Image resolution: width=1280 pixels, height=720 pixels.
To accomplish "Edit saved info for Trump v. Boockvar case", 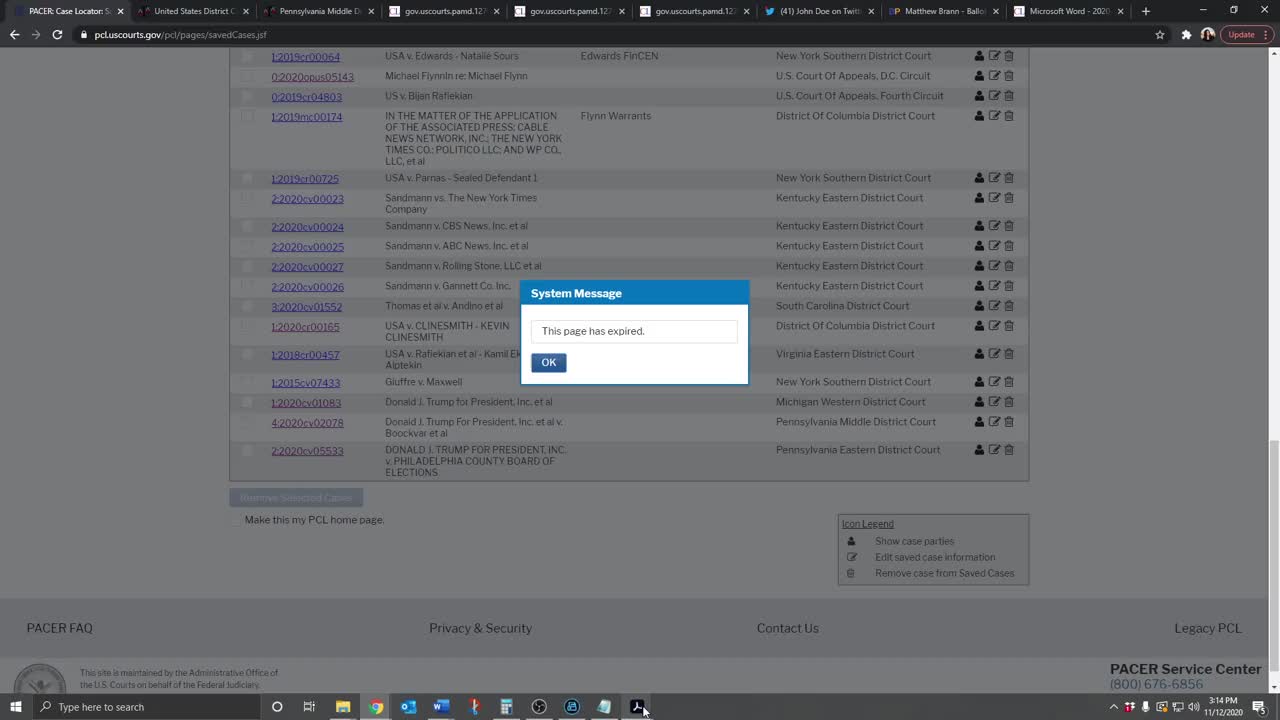I will click(994, 422).
